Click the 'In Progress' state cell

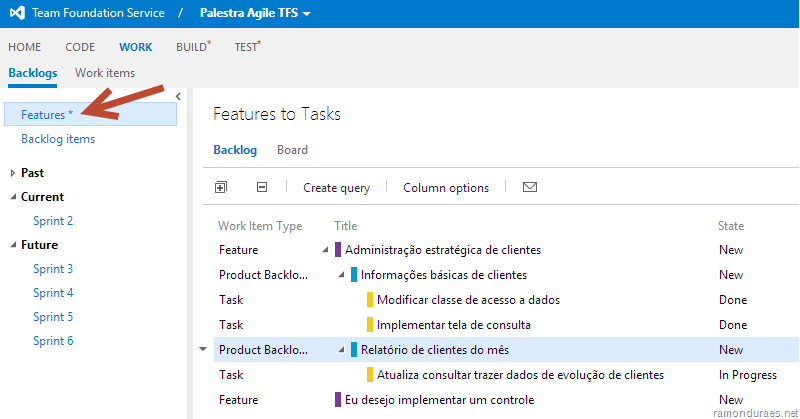pos(748,375)
